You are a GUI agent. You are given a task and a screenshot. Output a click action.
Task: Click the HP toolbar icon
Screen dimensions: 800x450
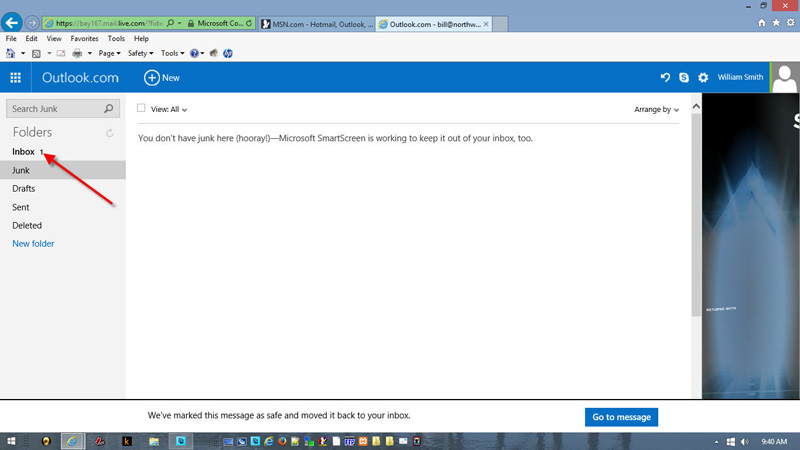coord(228,53)
